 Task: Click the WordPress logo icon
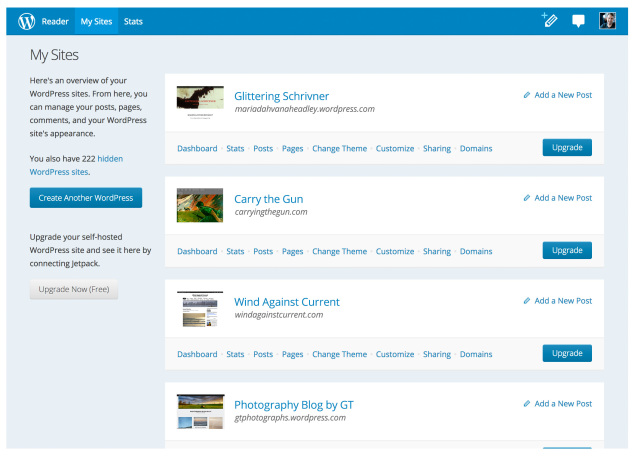[x=26, y=21]
